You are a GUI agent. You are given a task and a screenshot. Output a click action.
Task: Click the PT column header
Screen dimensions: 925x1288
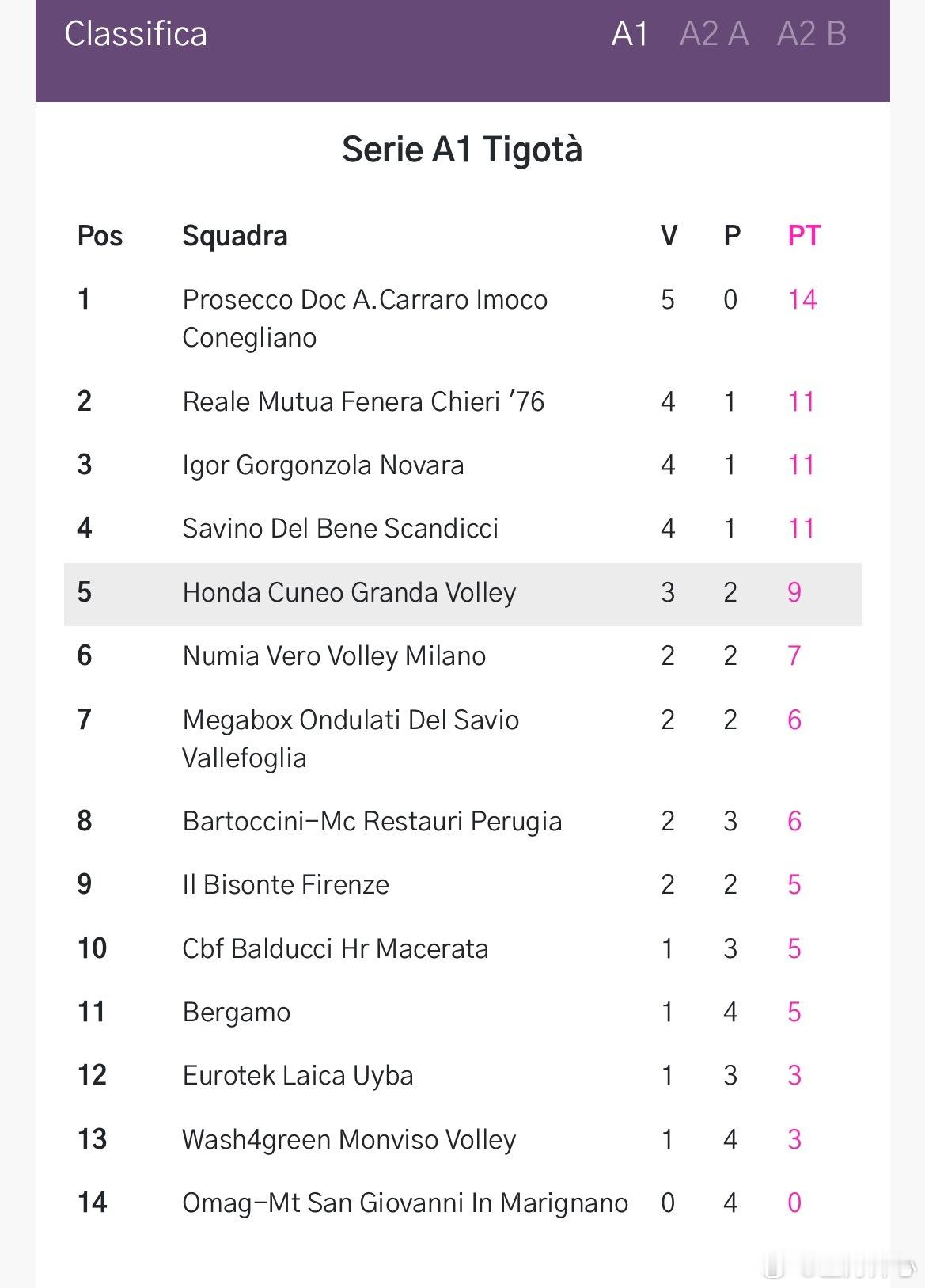(804, 236)
